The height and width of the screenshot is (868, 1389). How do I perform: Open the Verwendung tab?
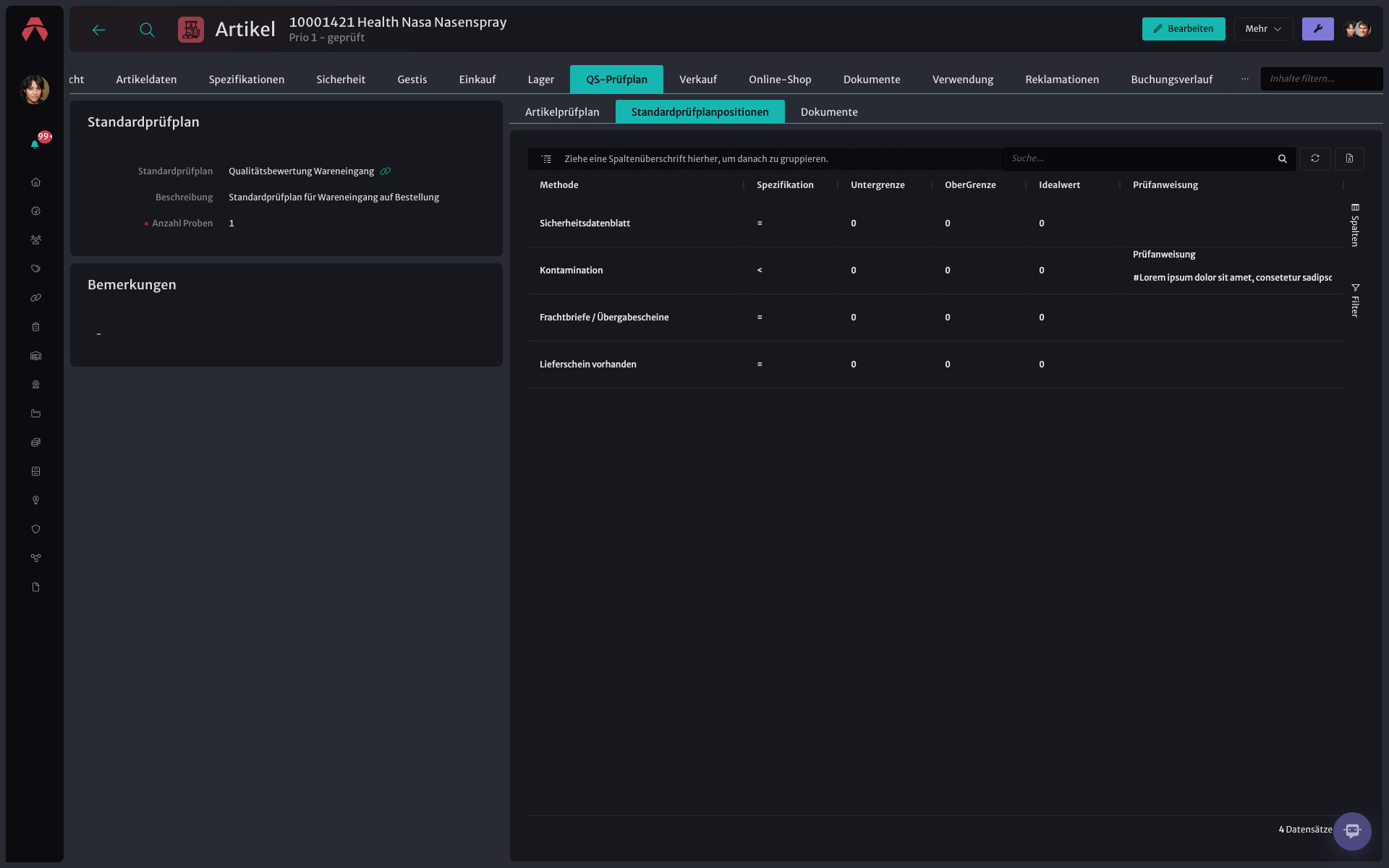[x=962, y=80]
